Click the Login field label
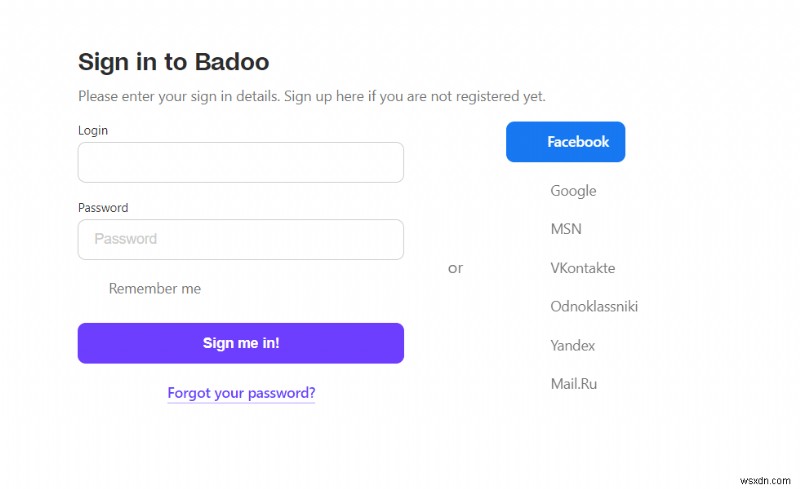 click(93, 130)
